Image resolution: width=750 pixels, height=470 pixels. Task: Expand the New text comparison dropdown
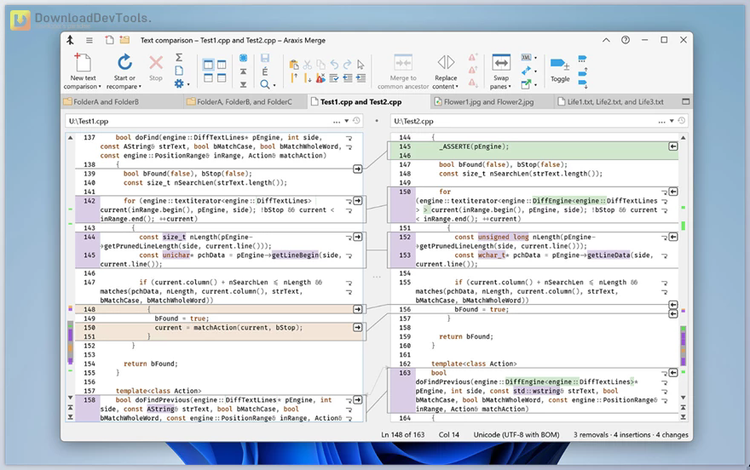coord(99,87)
